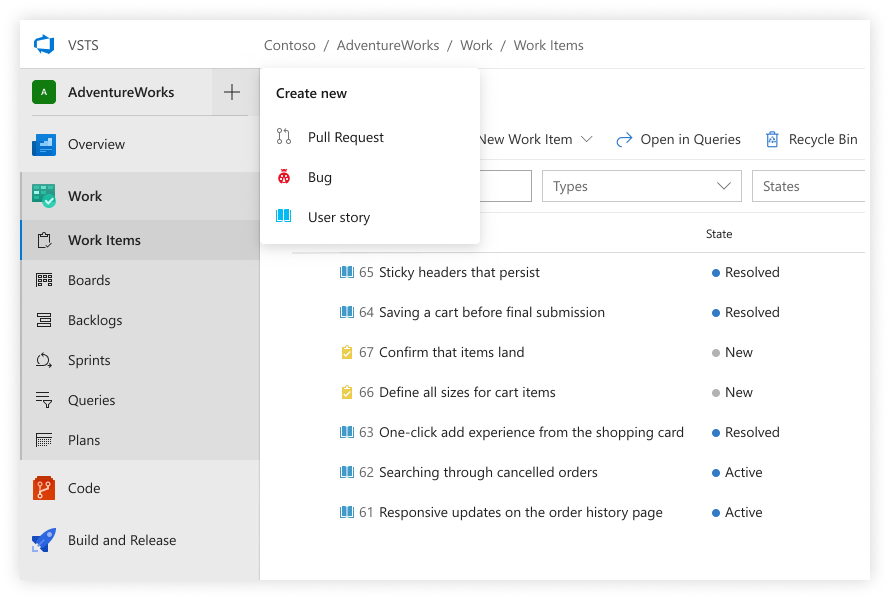Image resolution: width=890 pixels, height=600 pixels.
Task: Click the Open in Queries button
Action: click(x=678, y=140)
